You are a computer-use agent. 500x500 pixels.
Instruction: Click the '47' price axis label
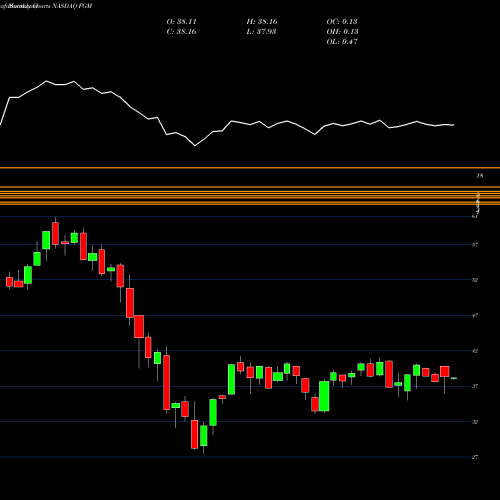coord(475,315)
